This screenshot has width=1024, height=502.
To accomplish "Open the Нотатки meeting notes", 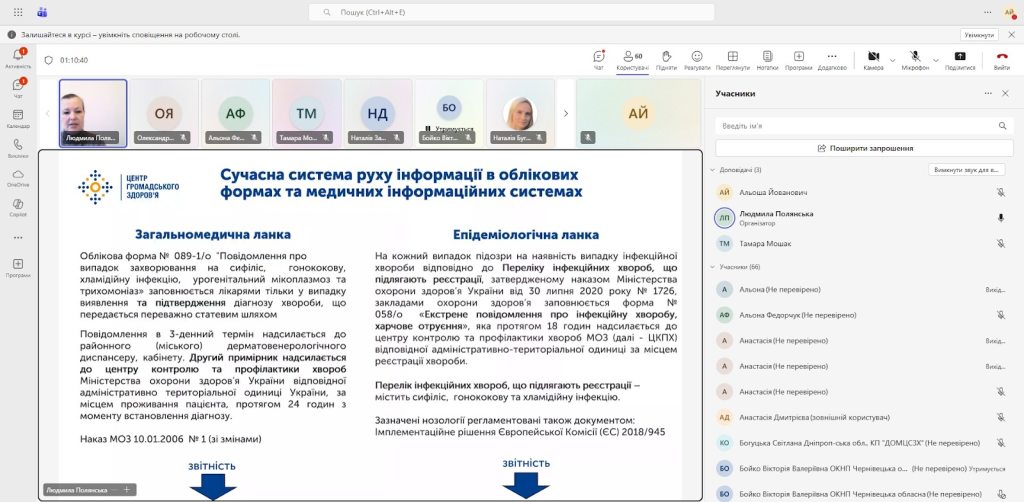I will click(767, 59).
